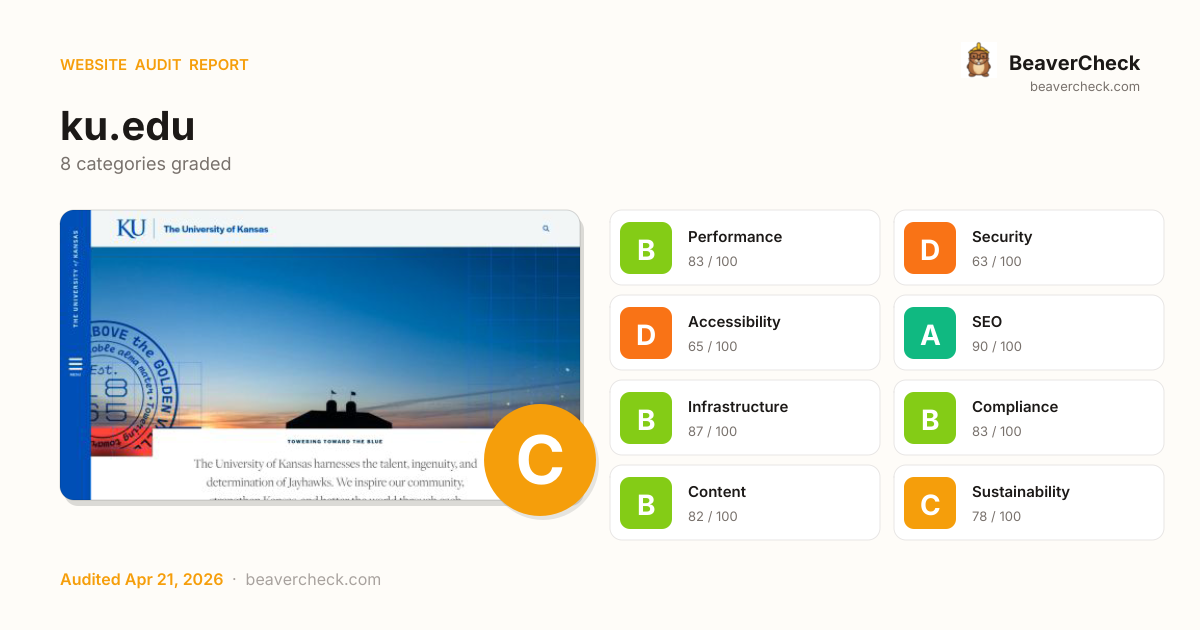Click the beavercheck.com link in the footer
Viewport: 1200px width, 630px height.
[313, 580]
